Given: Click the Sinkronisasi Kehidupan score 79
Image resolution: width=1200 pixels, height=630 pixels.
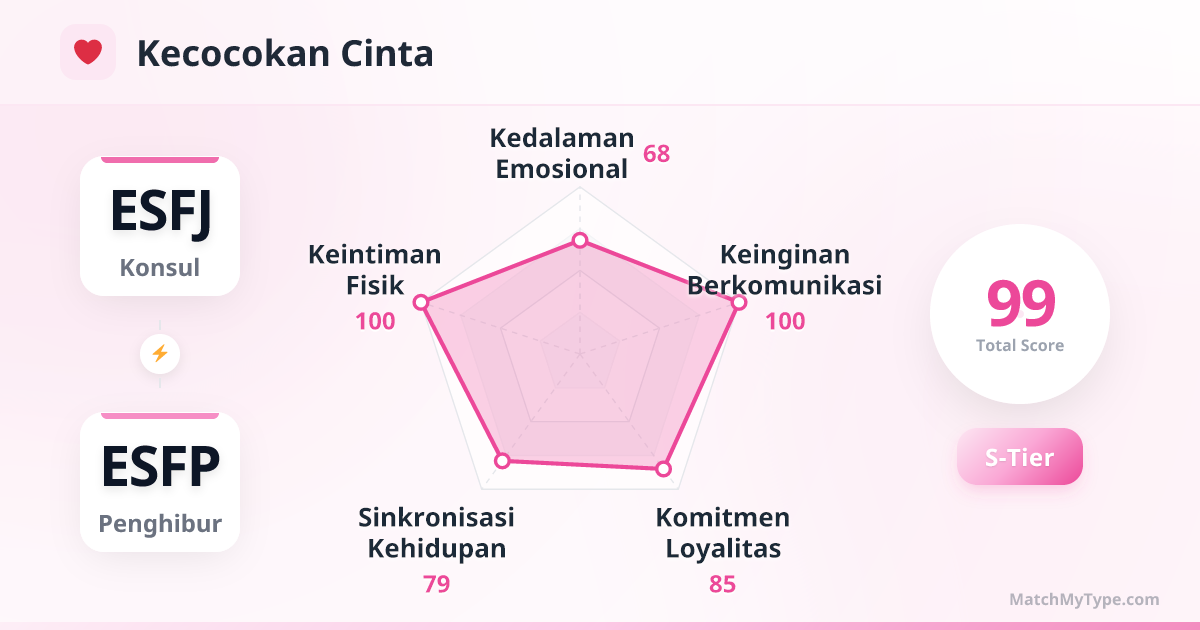Looking at the screenshot, I should click(x=436, y=584).
